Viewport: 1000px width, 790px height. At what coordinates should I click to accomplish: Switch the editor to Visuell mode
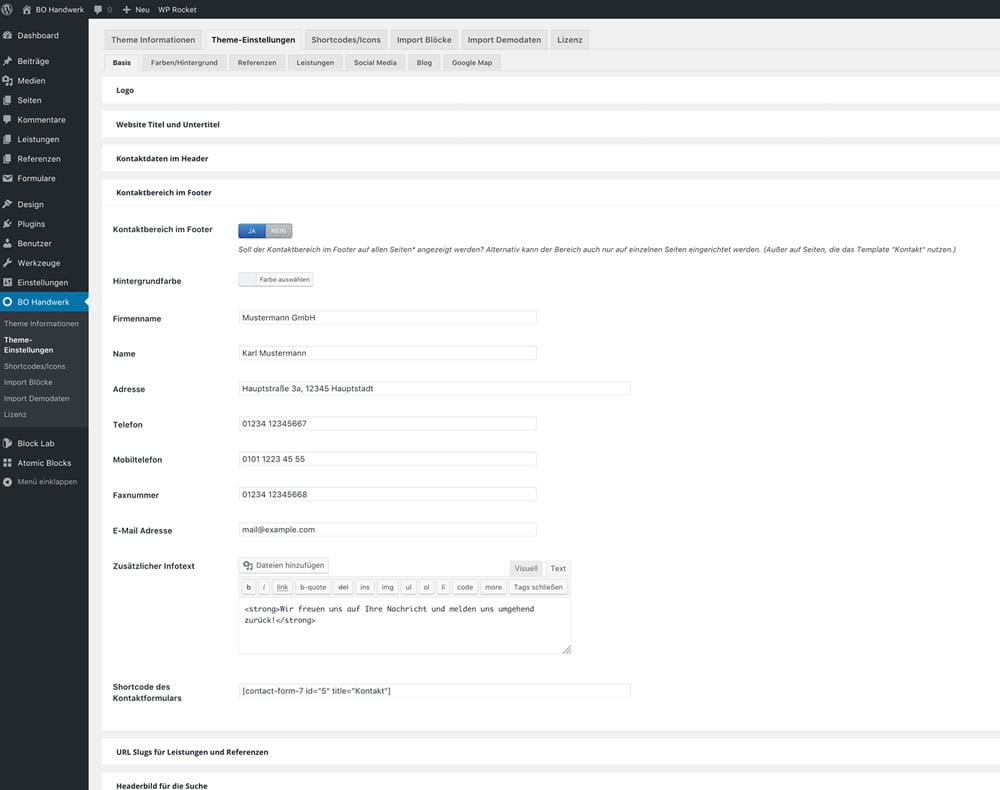526,568
